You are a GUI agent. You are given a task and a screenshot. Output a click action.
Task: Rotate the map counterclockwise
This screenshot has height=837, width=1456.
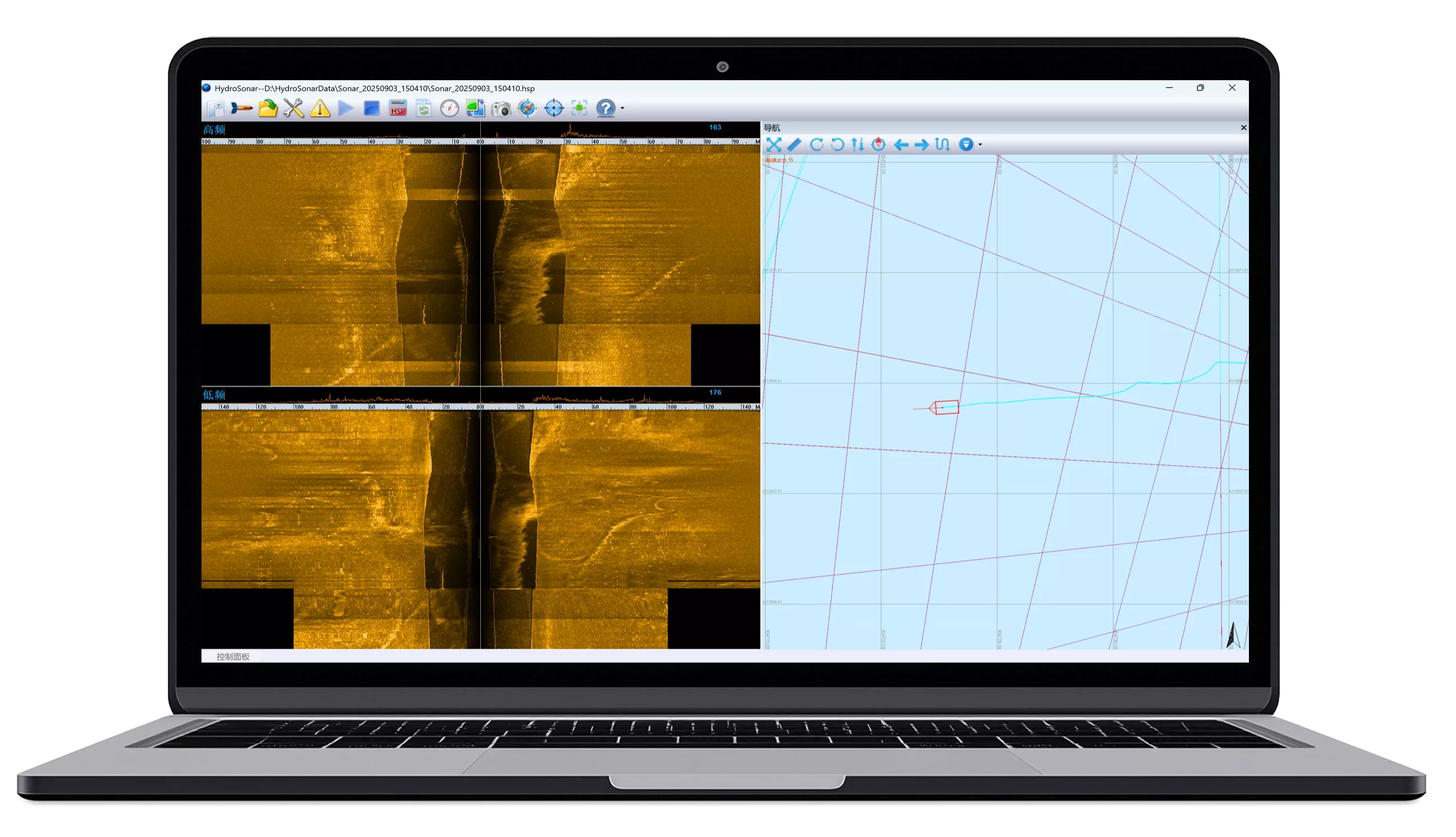pos(838,144)
